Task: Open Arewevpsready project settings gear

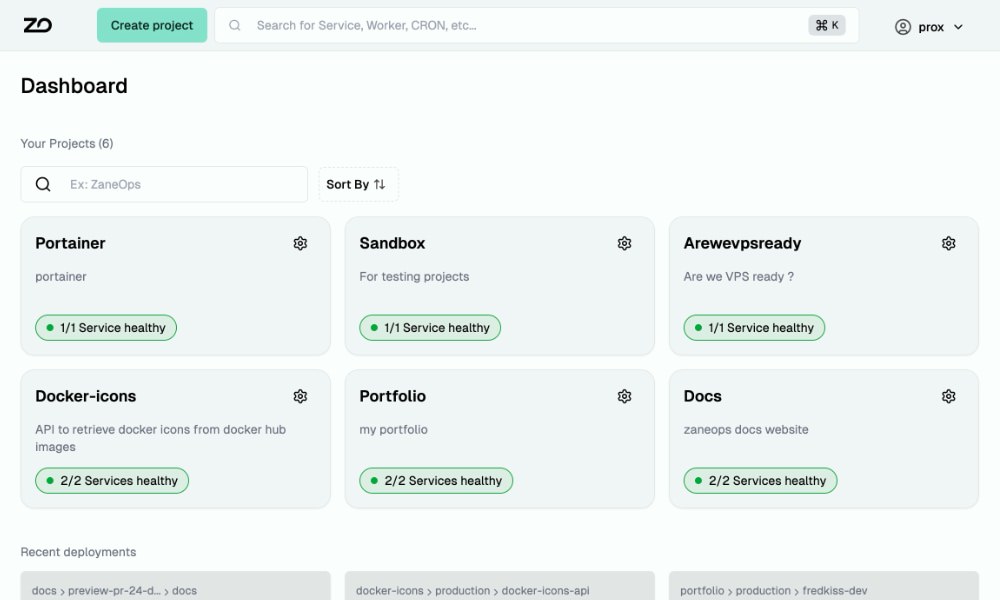Action: [x=948, y=243]
